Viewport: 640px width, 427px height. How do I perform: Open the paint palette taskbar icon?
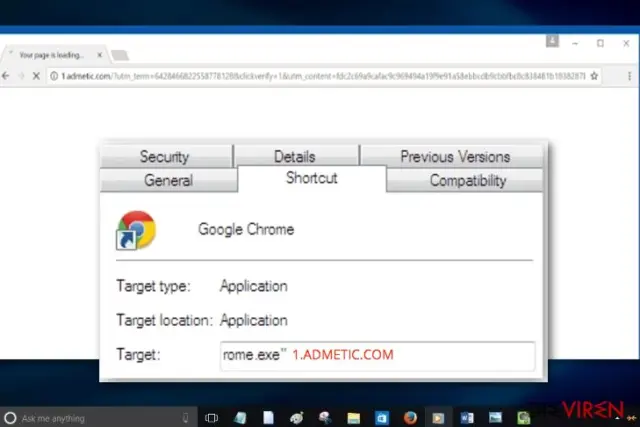click(297, 418)
